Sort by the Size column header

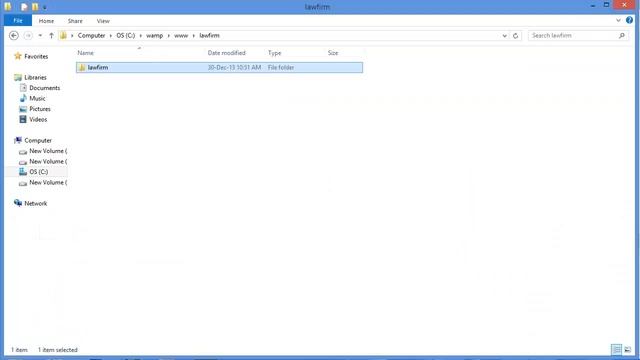coord(333,53)
